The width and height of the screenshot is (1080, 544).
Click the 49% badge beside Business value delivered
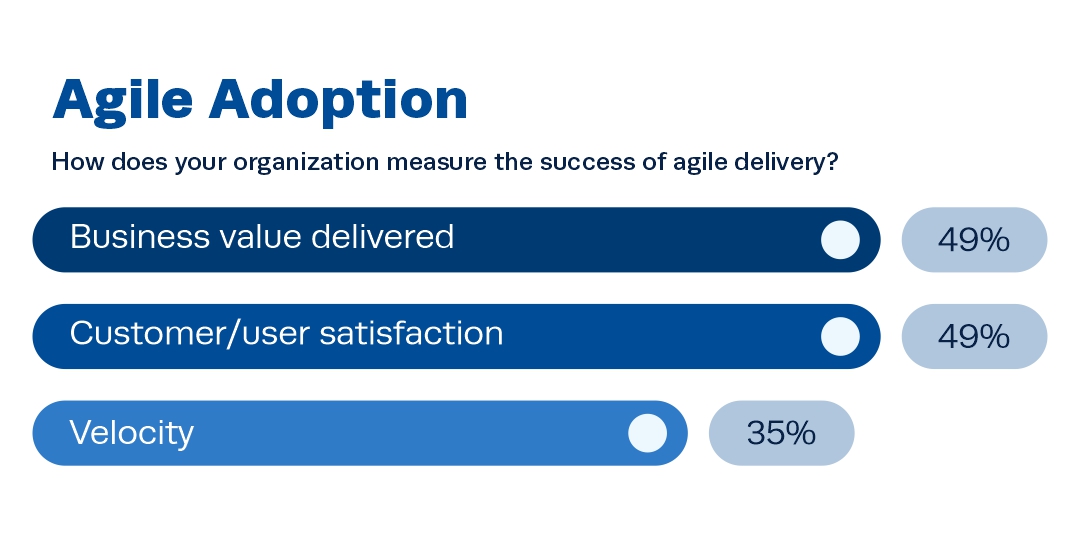click(974, 240)
